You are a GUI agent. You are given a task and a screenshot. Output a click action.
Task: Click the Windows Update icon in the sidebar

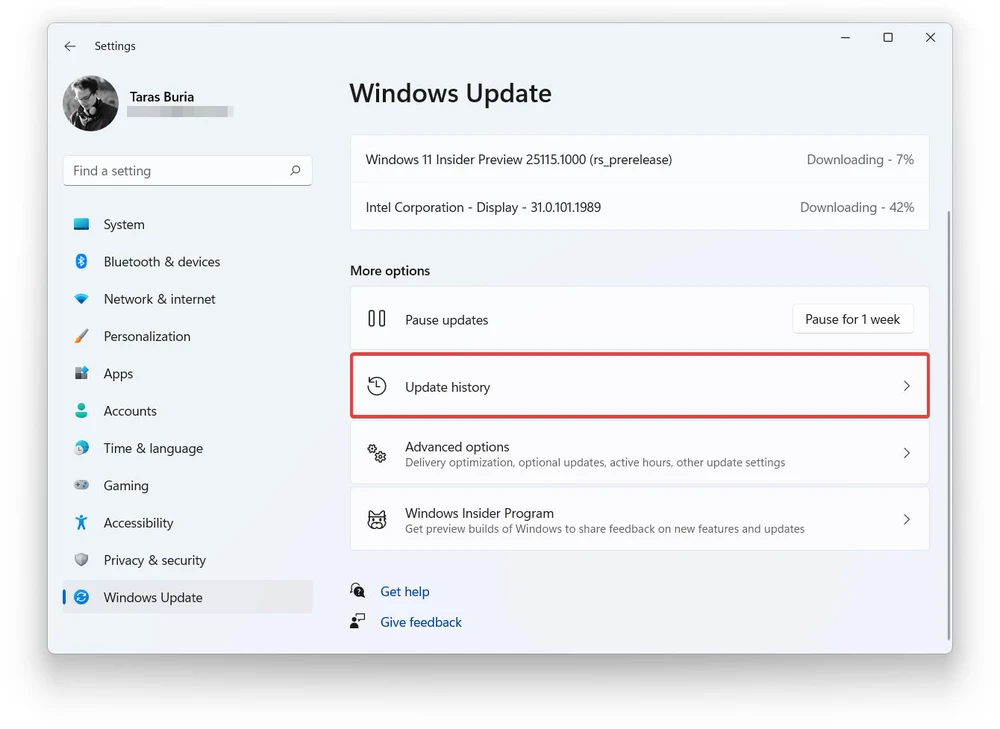point(81,597)
